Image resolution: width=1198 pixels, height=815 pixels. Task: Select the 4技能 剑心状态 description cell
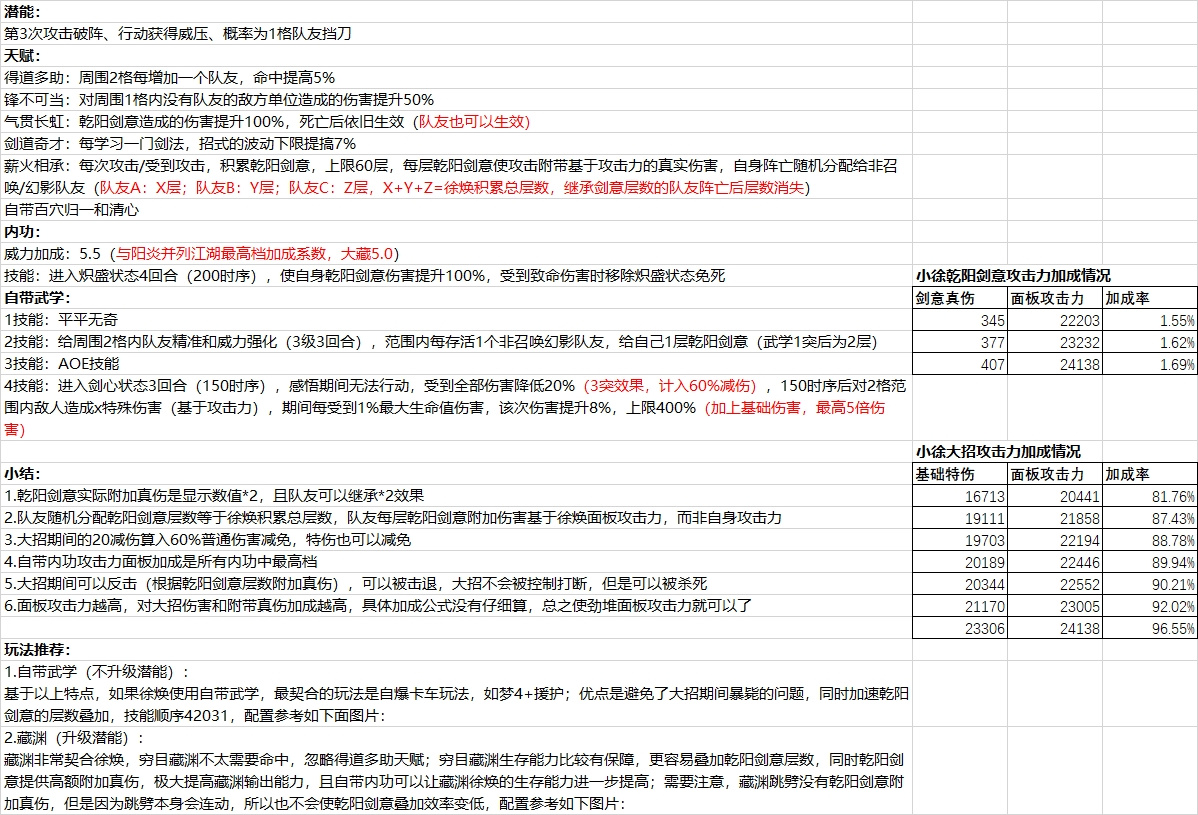pyautogui.click(x=456, y=408)
